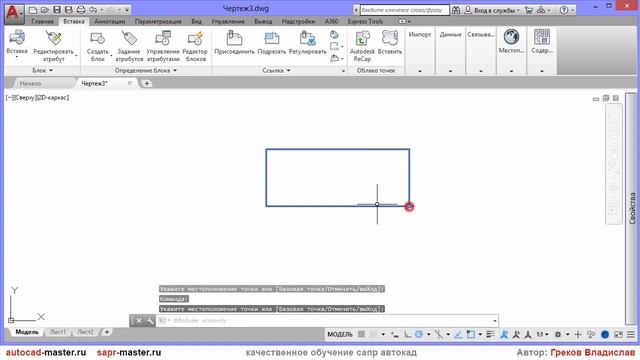Open Управление атрибутами manager
The image size is (640, 360).
click(163, 46)
